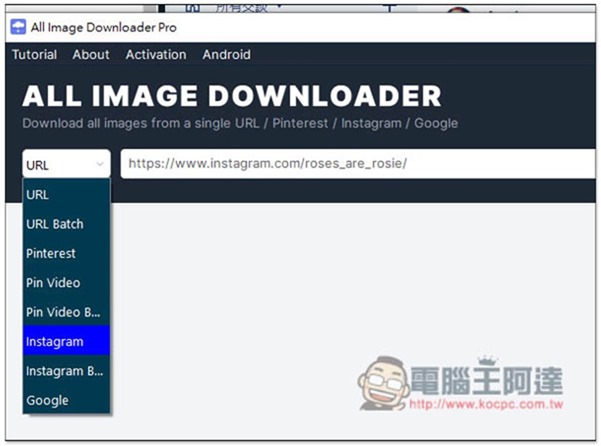Open the About menu

coord(91,54)
